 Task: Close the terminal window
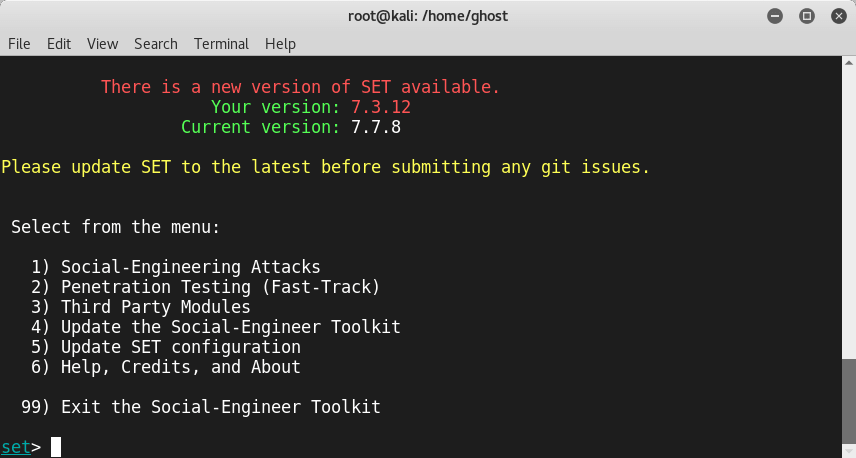pos(839,16)
